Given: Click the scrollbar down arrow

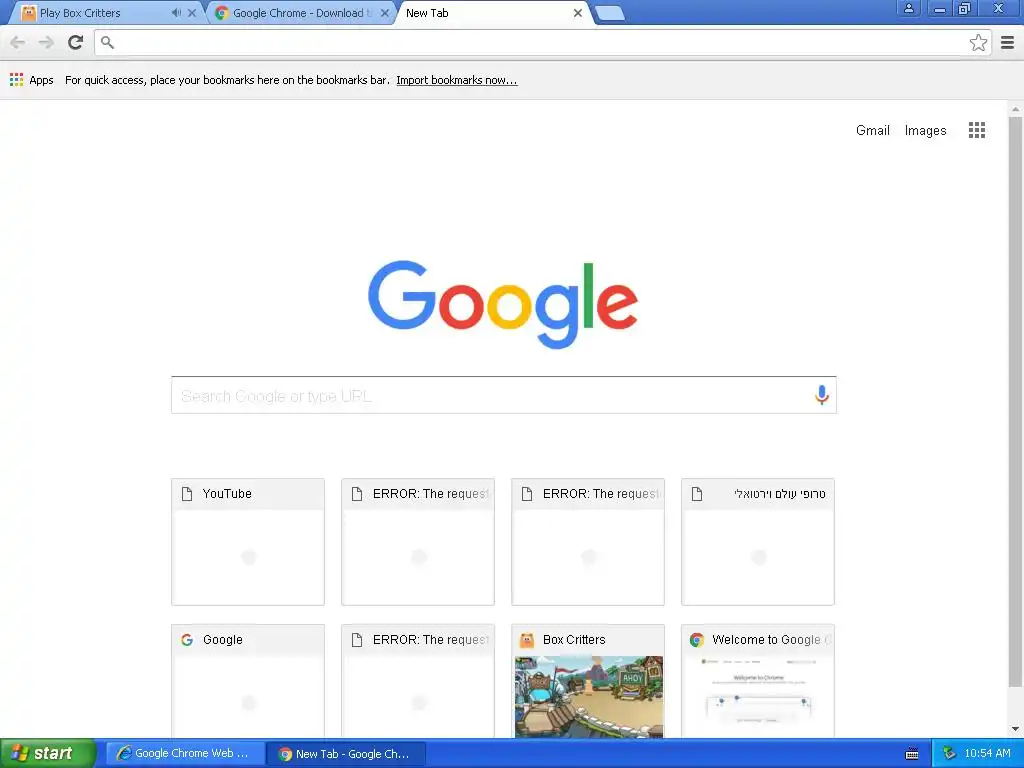Looking at the screenshot, I should pos(1015,729).
